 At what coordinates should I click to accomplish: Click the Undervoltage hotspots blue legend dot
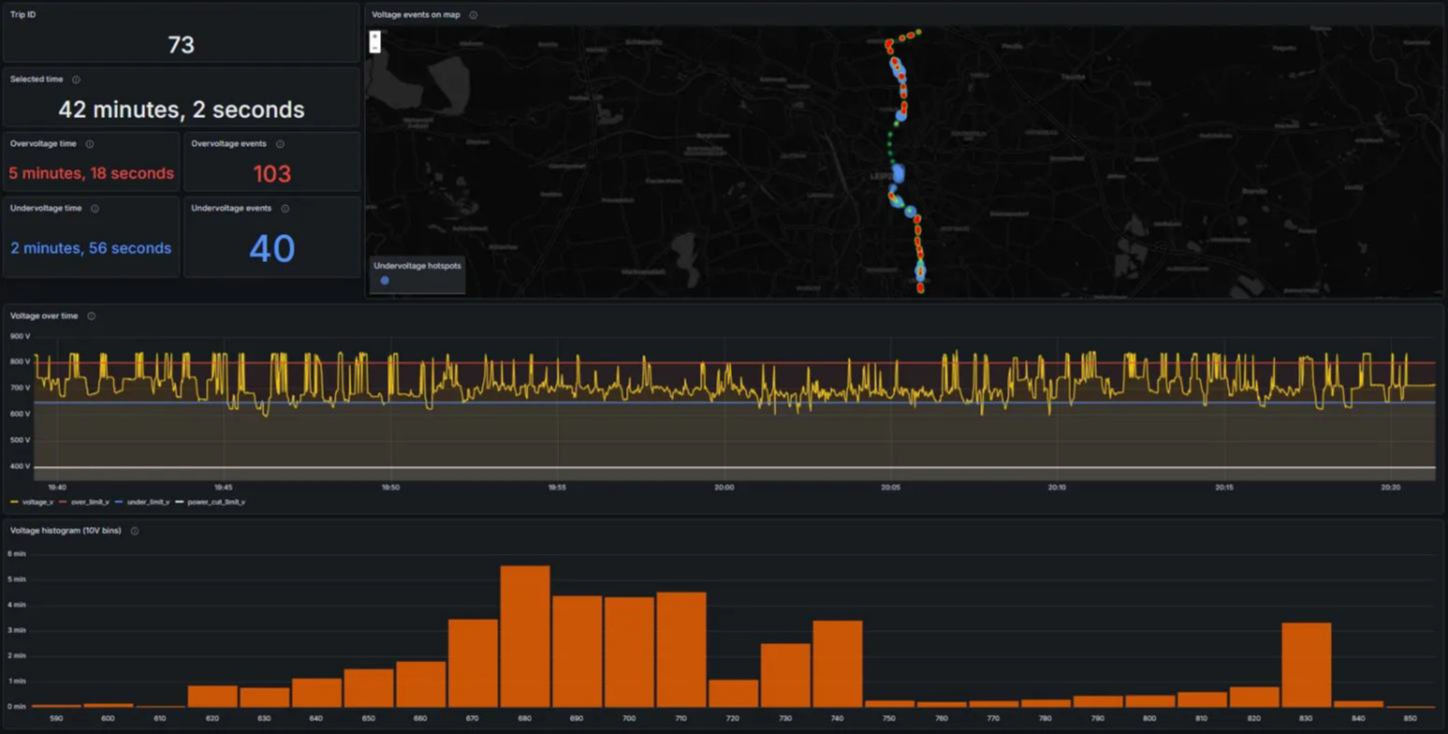click(385, 281)
